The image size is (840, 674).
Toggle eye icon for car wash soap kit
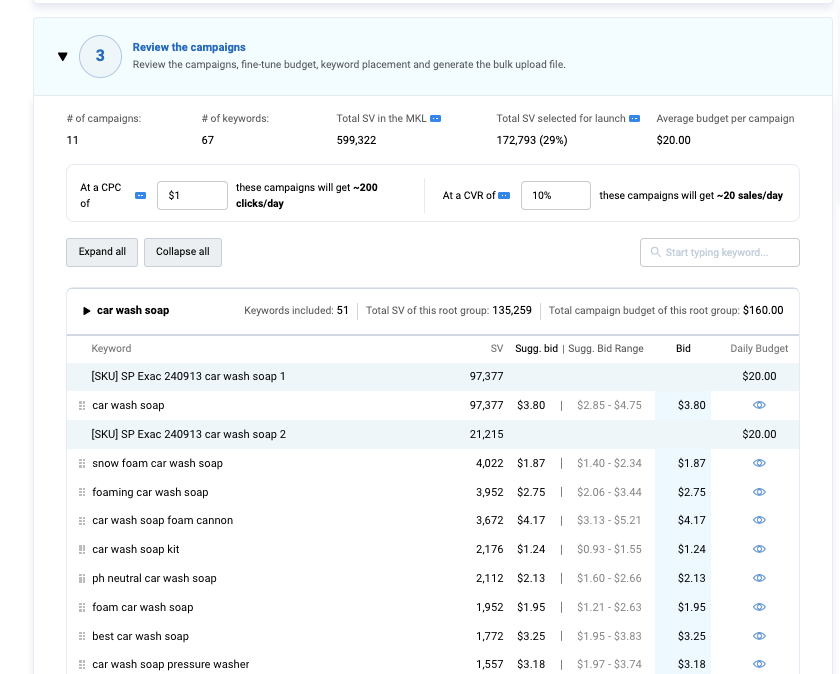(759, 549)
